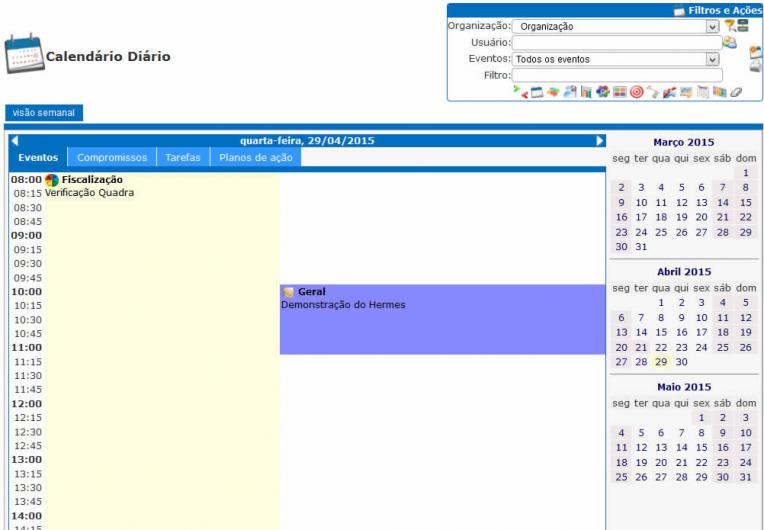This screenshot has width=764, height=530.
Task: Open the user picker icon beside Usuário
Action: (730, 42)
